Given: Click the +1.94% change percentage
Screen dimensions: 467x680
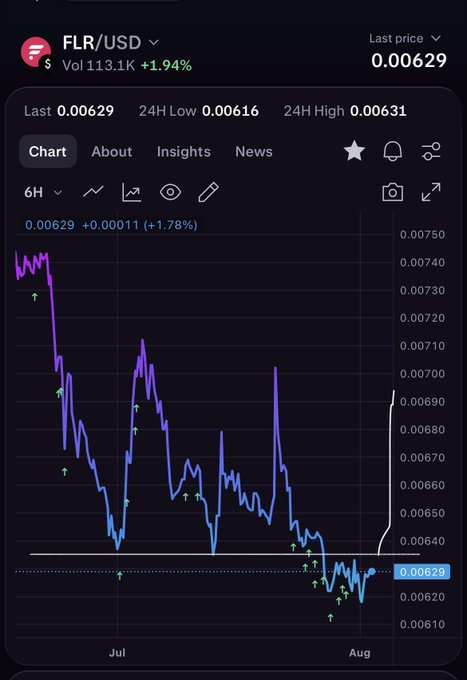Looking at the screenshot, I should click(x=166, y=65).
